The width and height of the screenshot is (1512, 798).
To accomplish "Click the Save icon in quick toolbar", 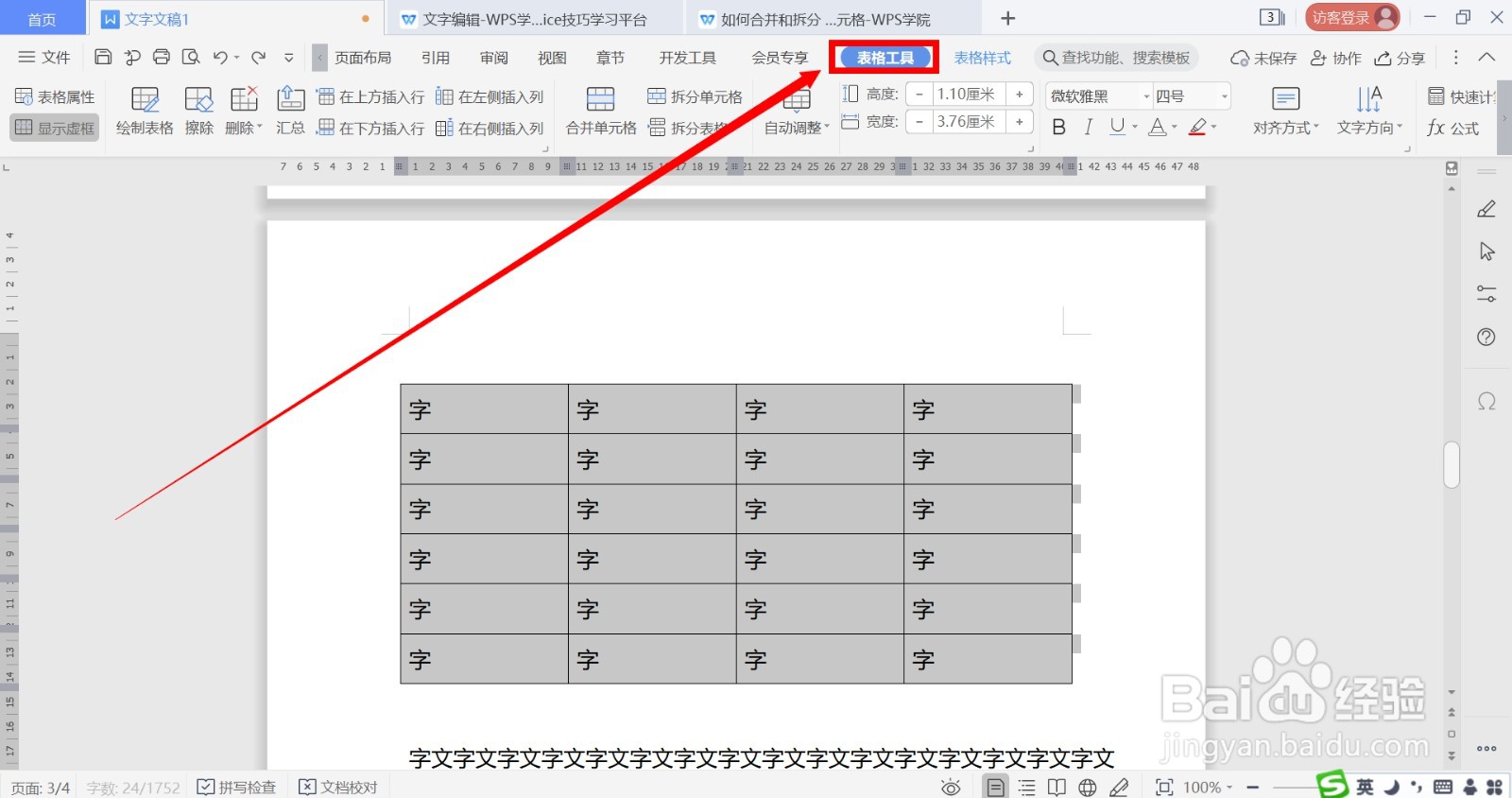I will (x=103, y=58).
